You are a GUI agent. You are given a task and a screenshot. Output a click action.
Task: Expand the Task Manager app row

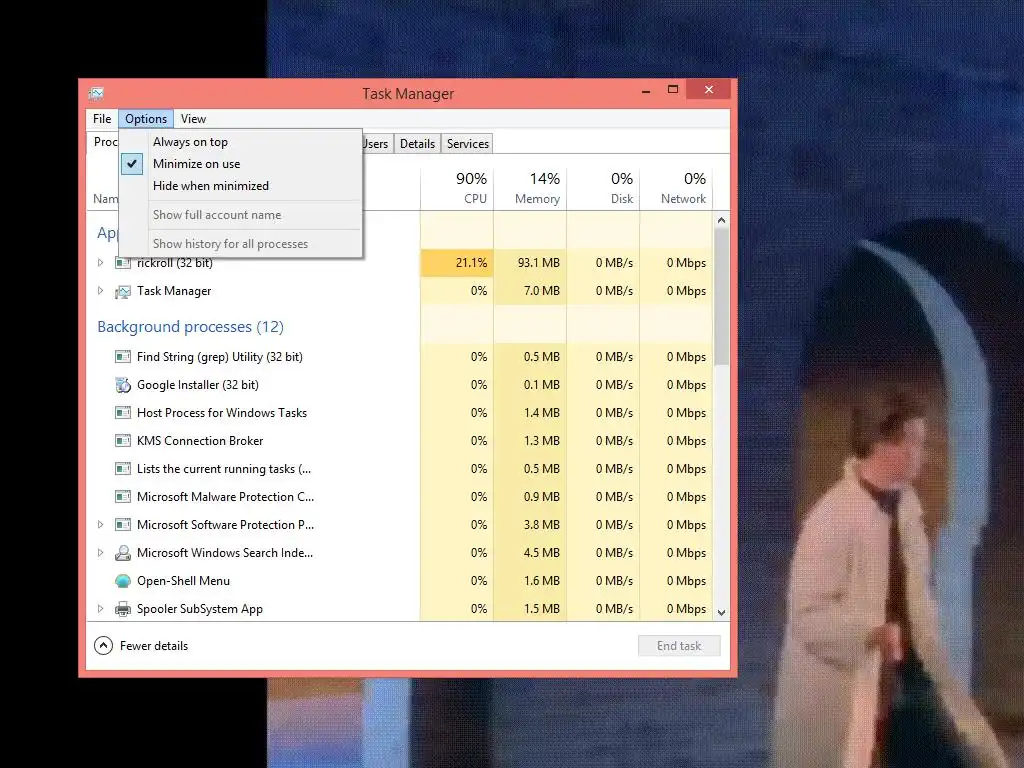point(100,291)
